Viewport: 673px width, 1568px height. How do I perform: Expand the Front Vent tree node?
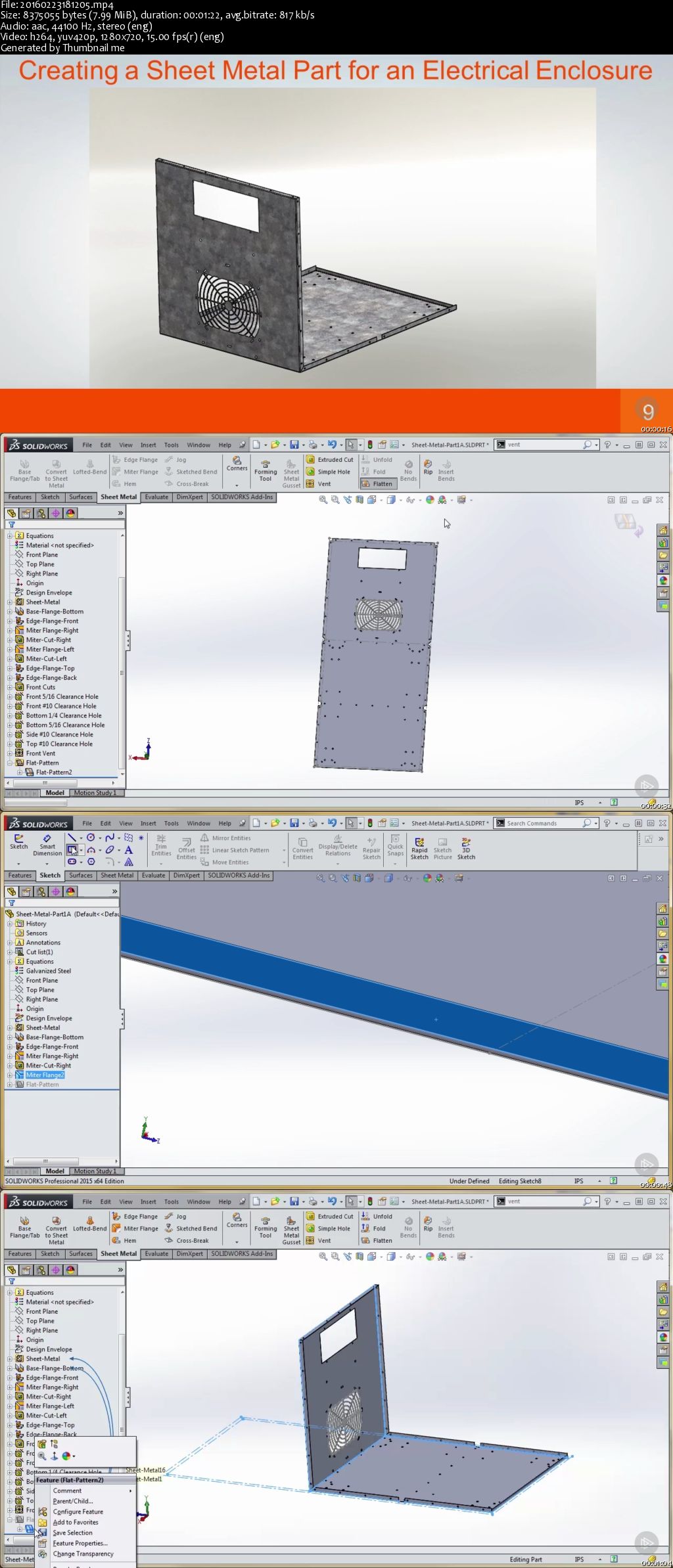pos(10,753)
